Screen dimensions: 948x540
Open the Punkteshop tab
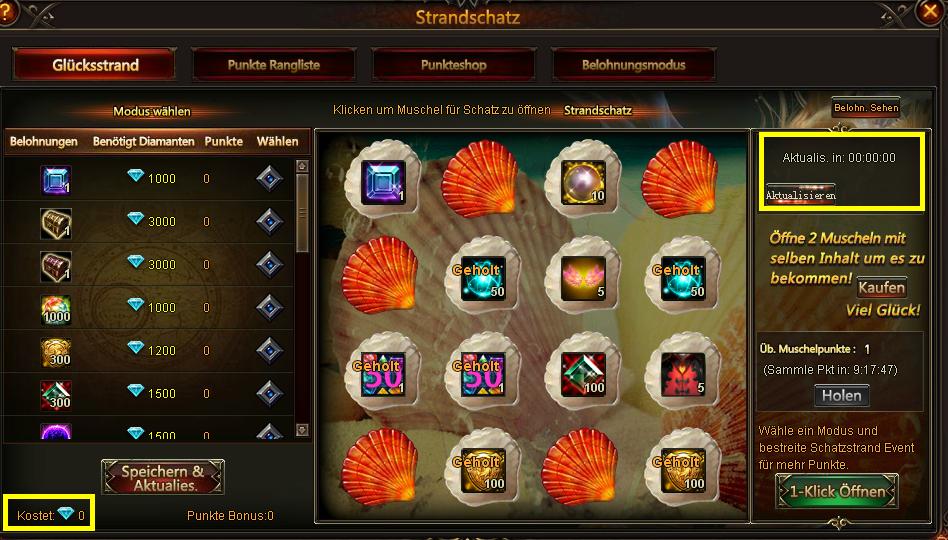[x=453, y=65]
